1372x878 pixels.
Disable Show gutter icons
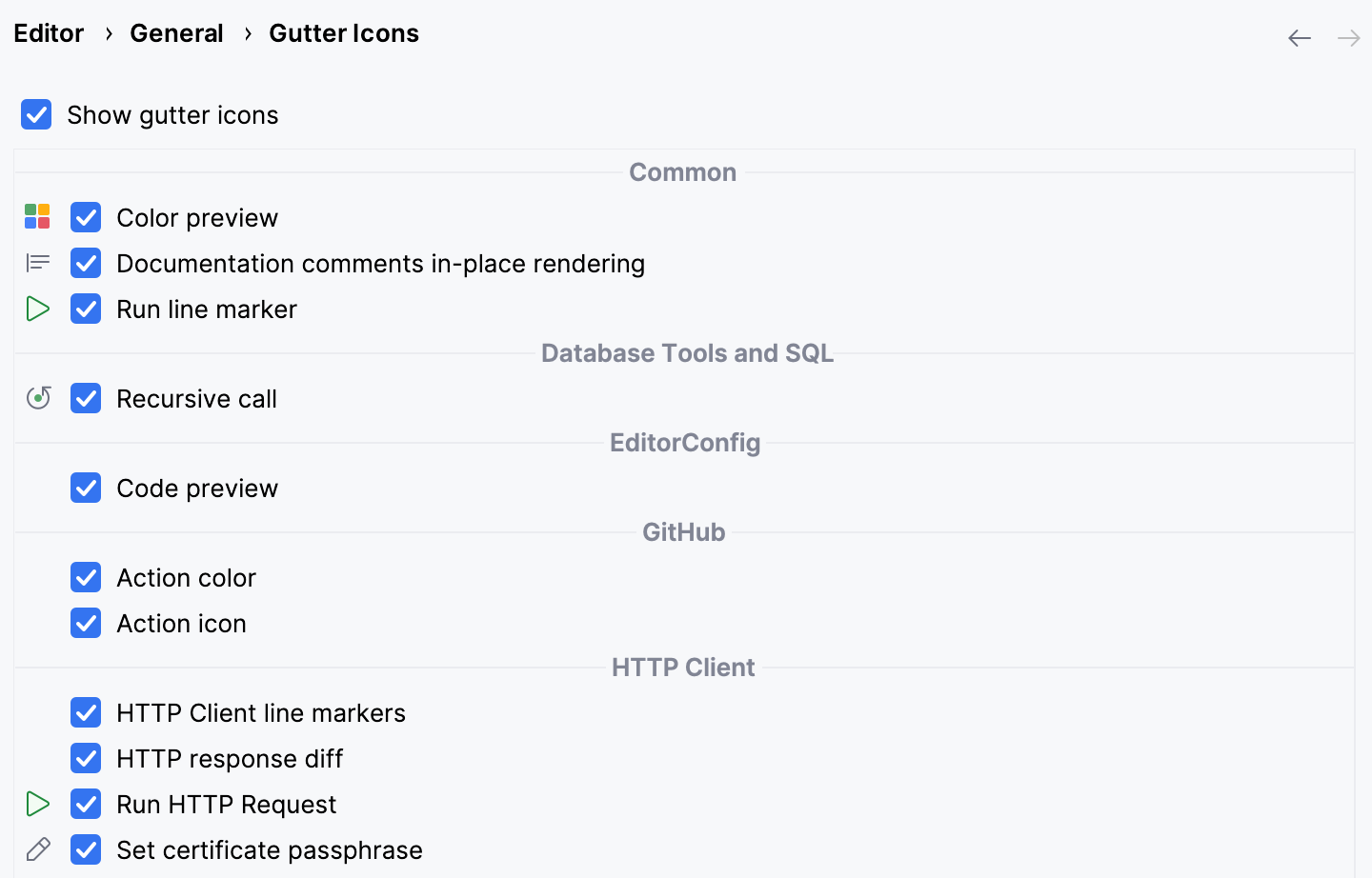tap(35, 114)
